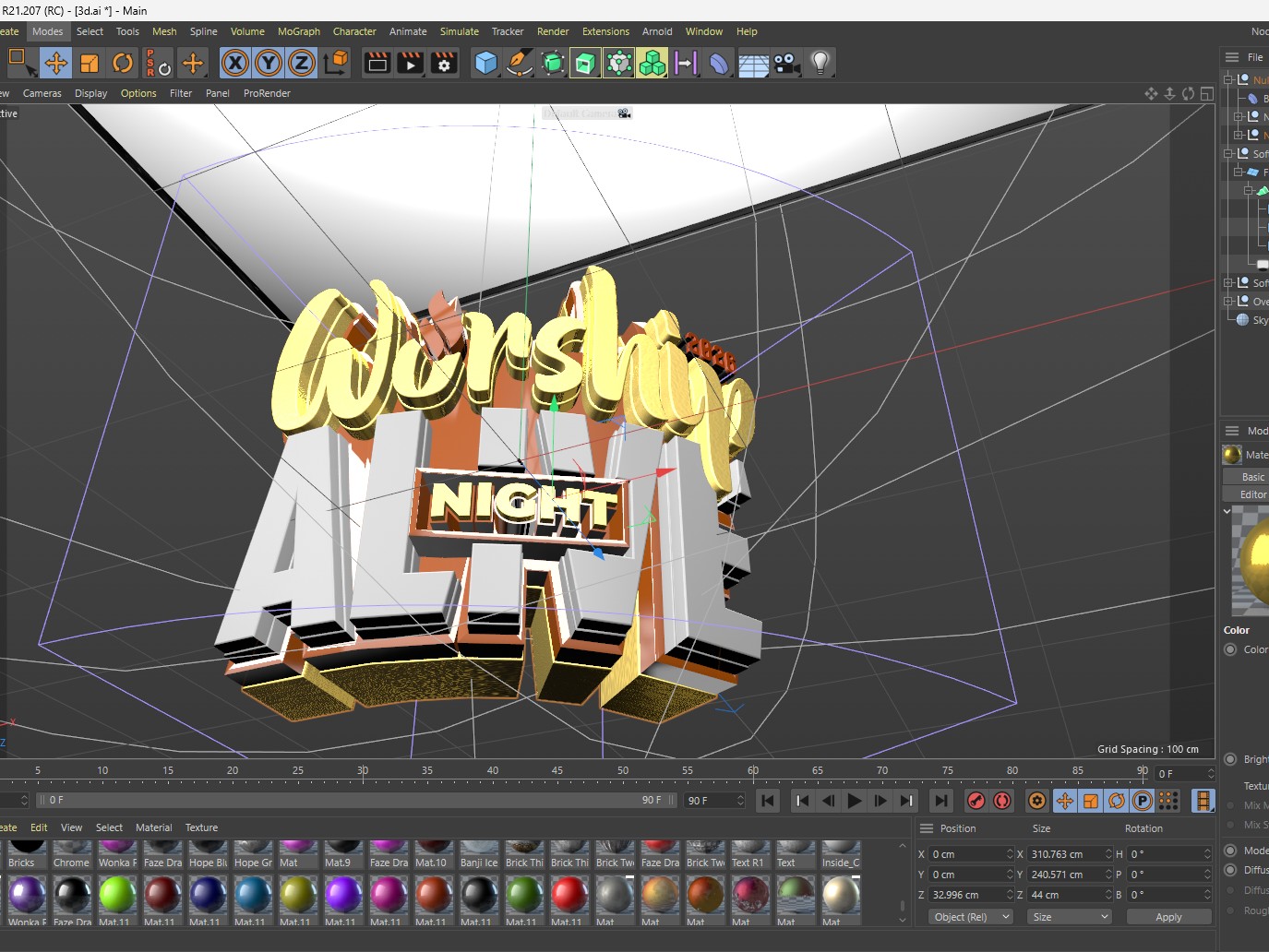Pick the Rotate tool

(123, 63)
